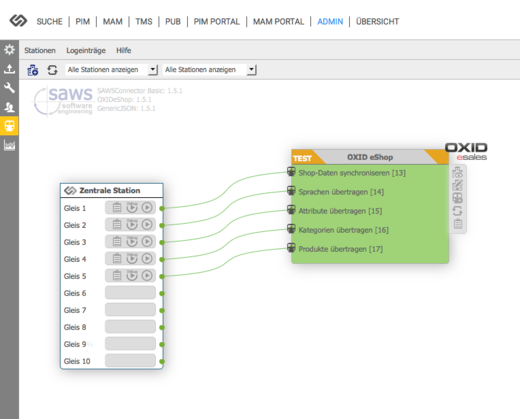
Task: Select the train stations icon in the sidebar
Action: click(9, 126)
